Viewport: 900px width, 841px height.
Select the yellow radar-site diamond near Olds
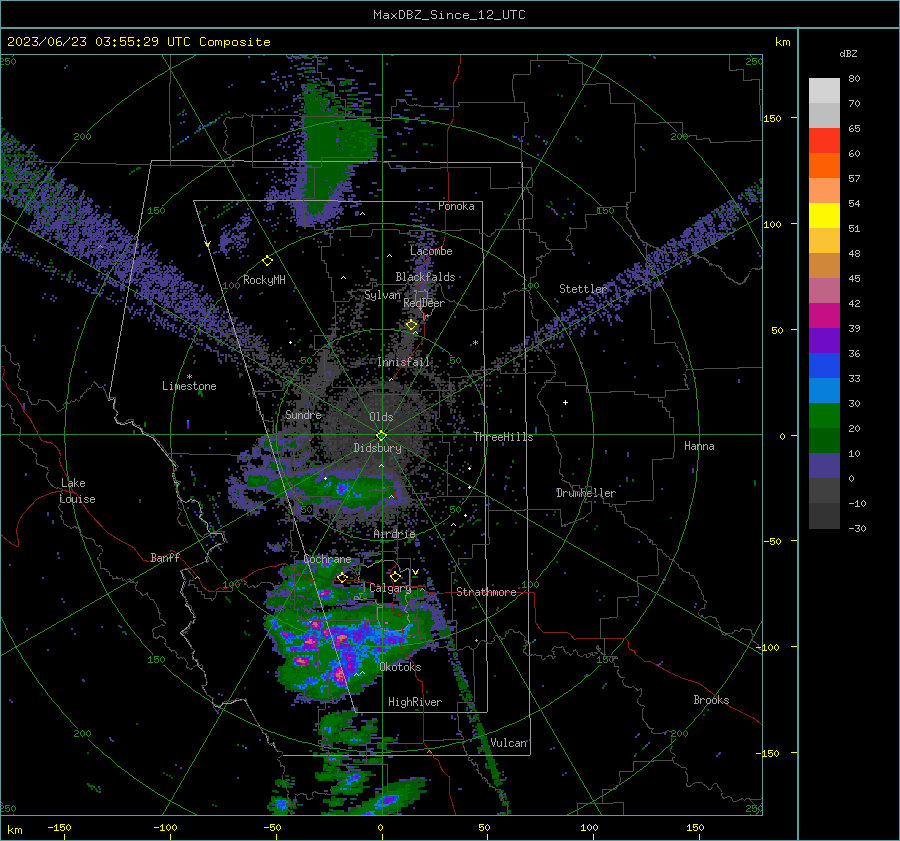(x=382, y=436)
